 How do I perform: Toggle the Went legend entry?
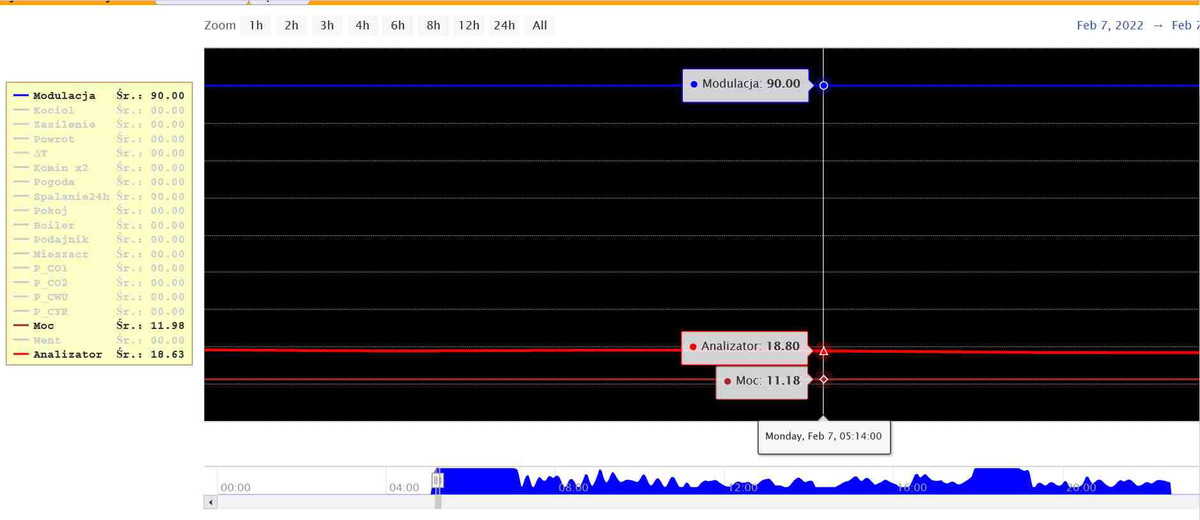(47, 341)
